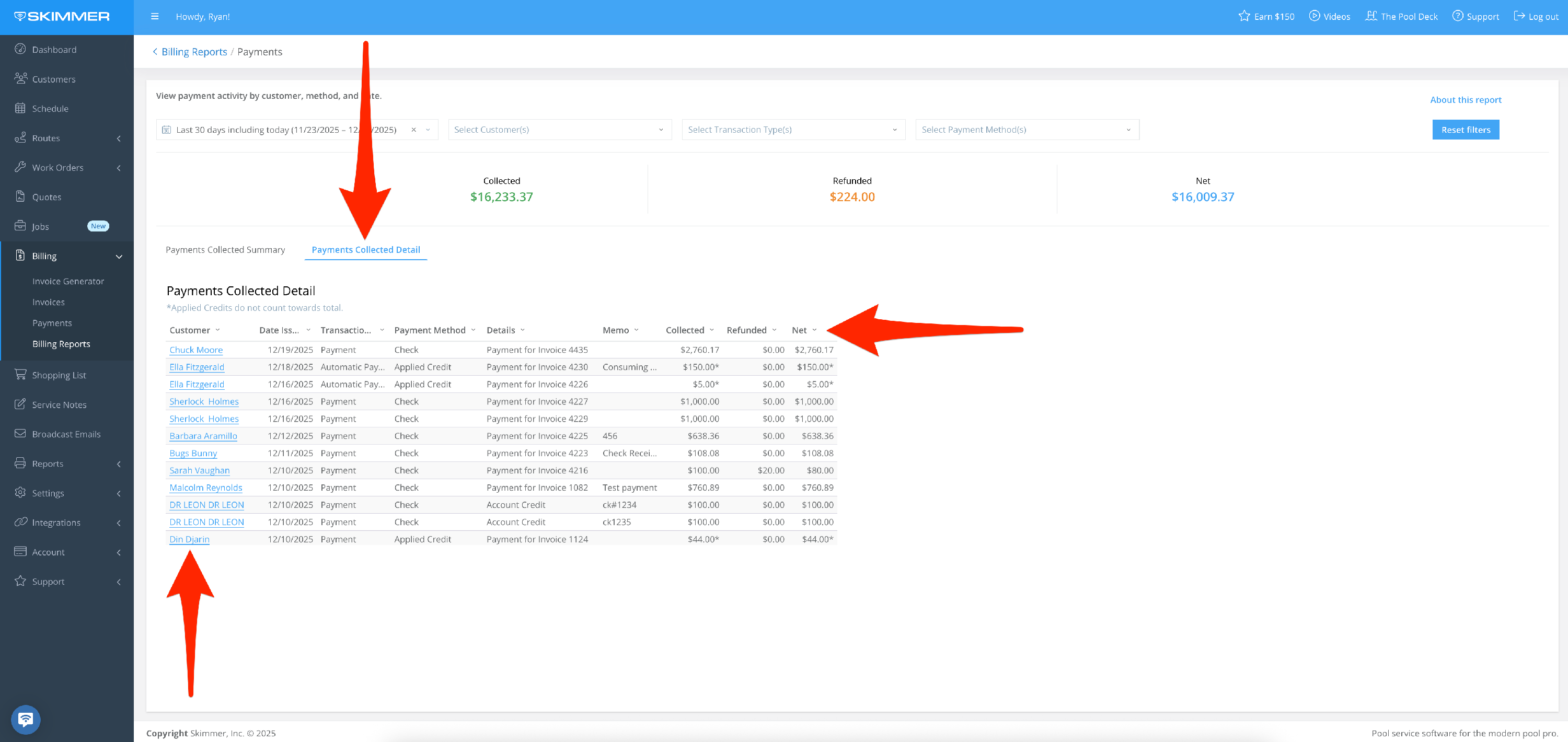Expand the Select Transaction Type(s) dropdown
The height and width of the screenshot is (742, 1568).
pyautogui.click(x=792, y=130)
